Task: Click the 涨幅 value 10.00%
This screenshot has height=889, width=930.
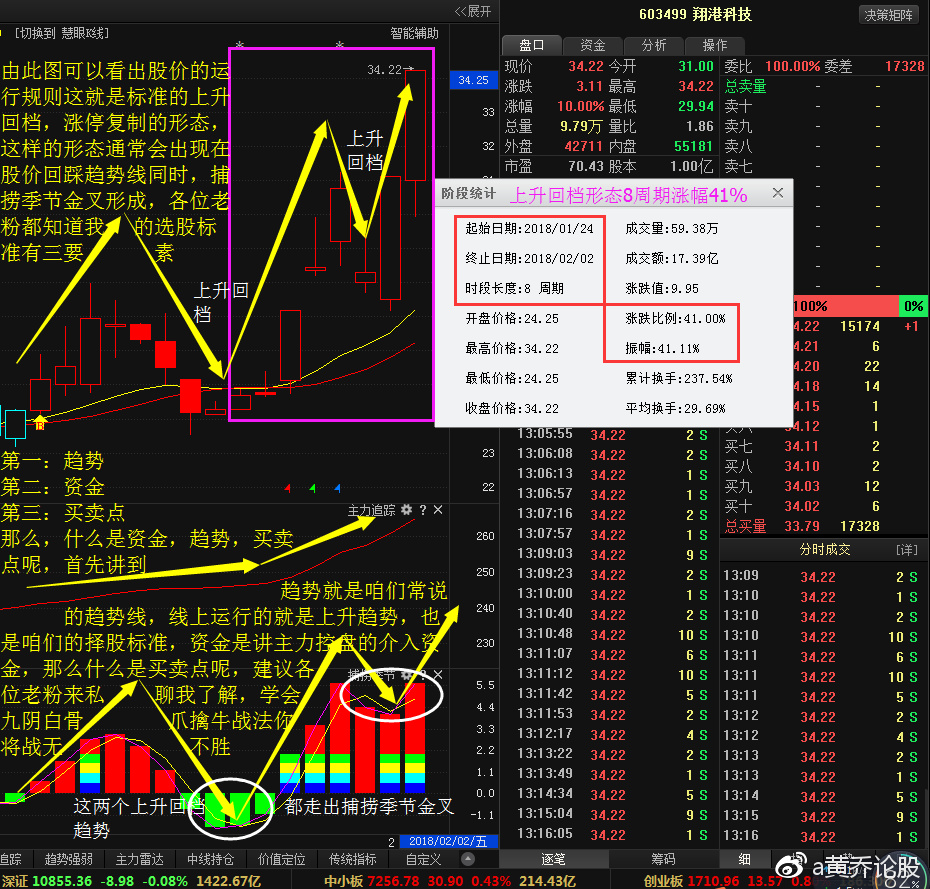Action: pyautogui.click(x=580, y=106)
